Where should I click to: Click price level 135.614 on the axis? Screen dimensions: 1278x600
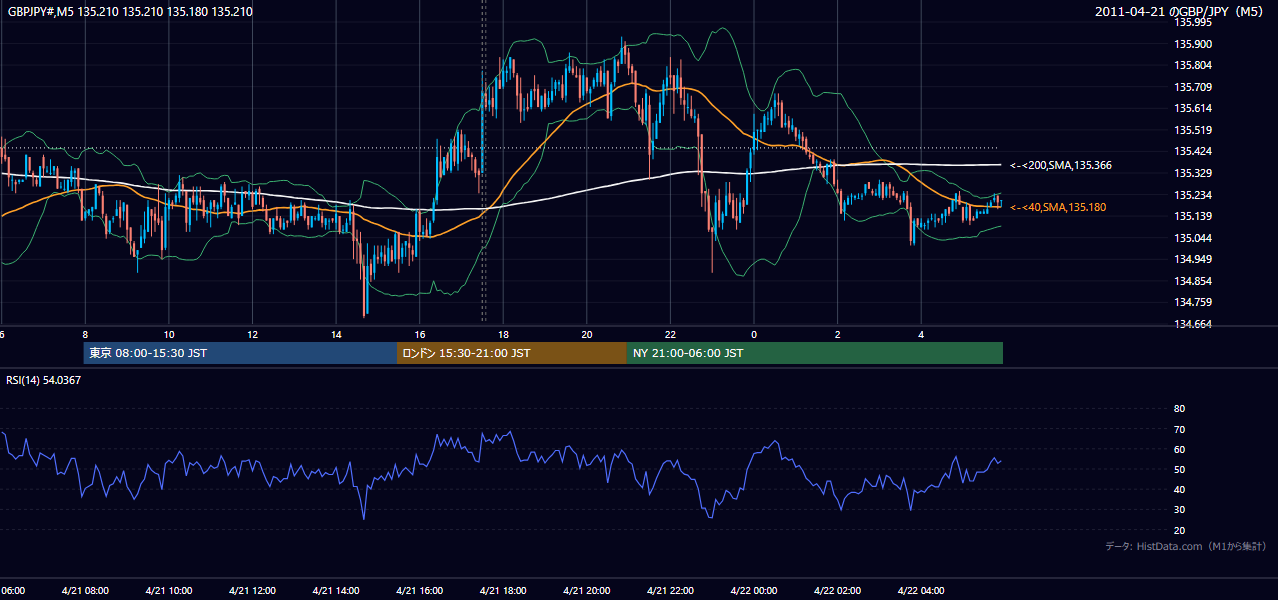point(1193,108)
